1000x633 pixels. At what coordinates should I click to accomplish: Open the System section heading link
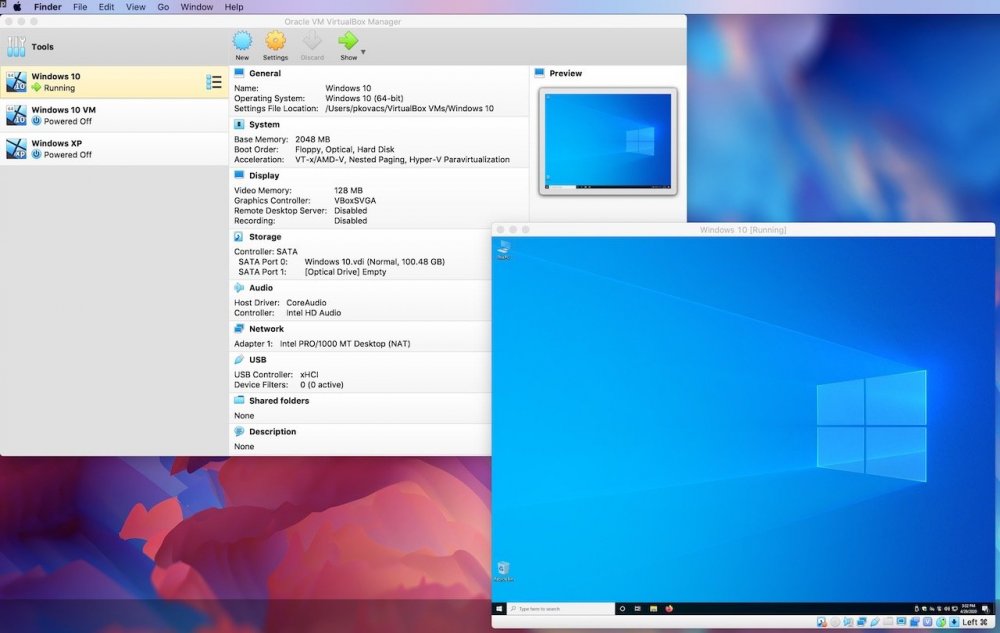[264, 124]
